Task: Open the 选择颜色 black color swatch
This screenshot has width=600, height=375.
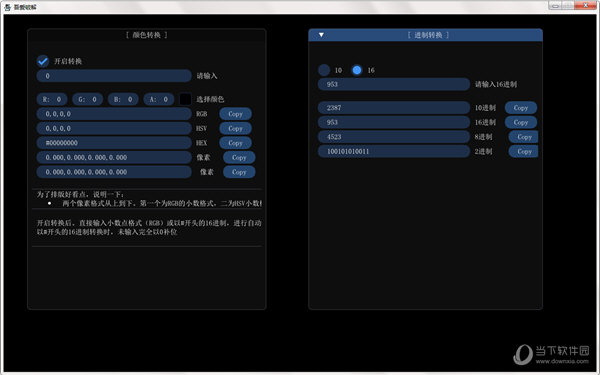Action: (185, 99)
